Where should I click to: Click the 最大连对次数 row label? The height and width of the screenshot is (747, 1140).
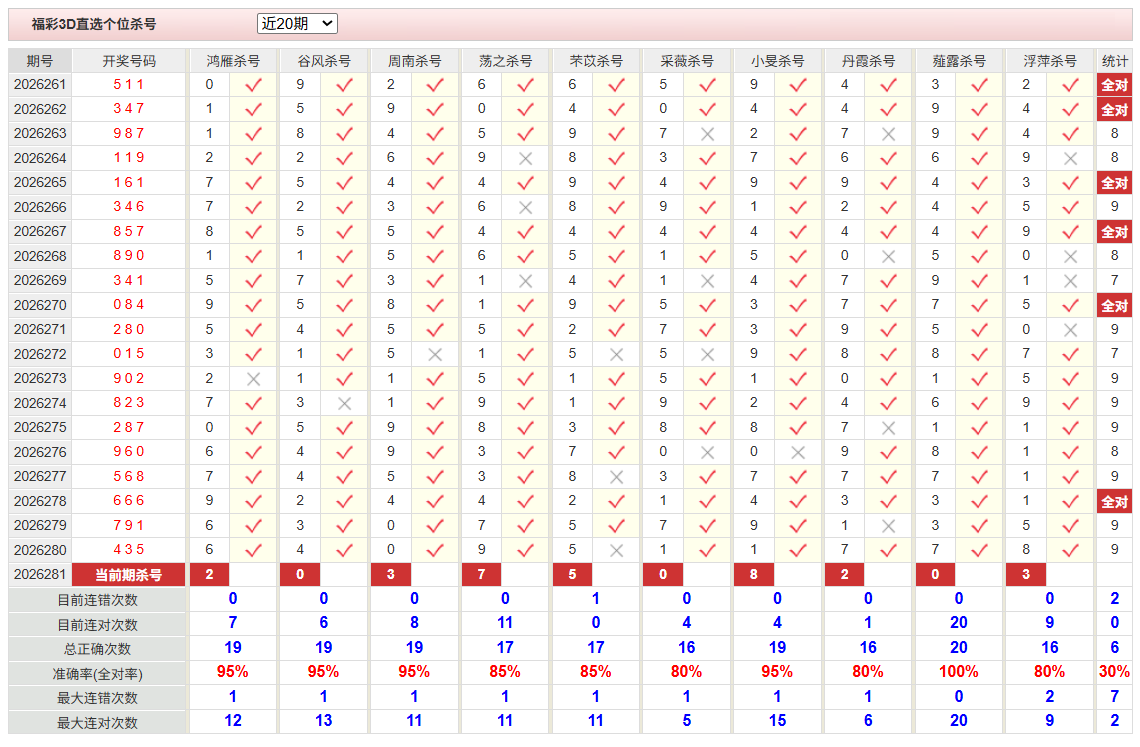click(x=97, y=723)
